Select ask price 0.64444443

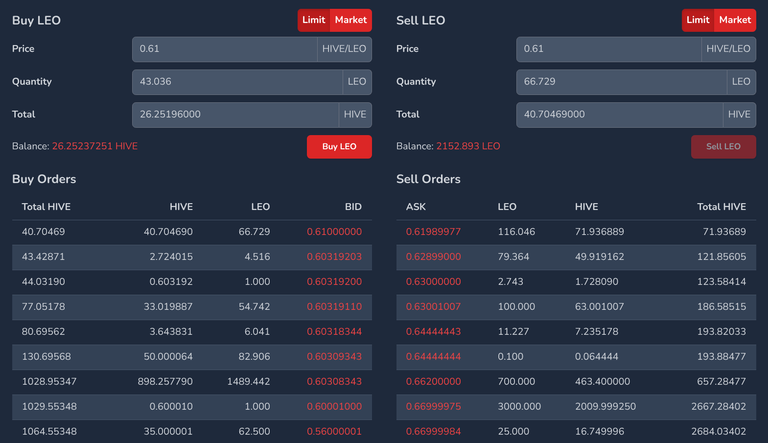click(433, 332)
